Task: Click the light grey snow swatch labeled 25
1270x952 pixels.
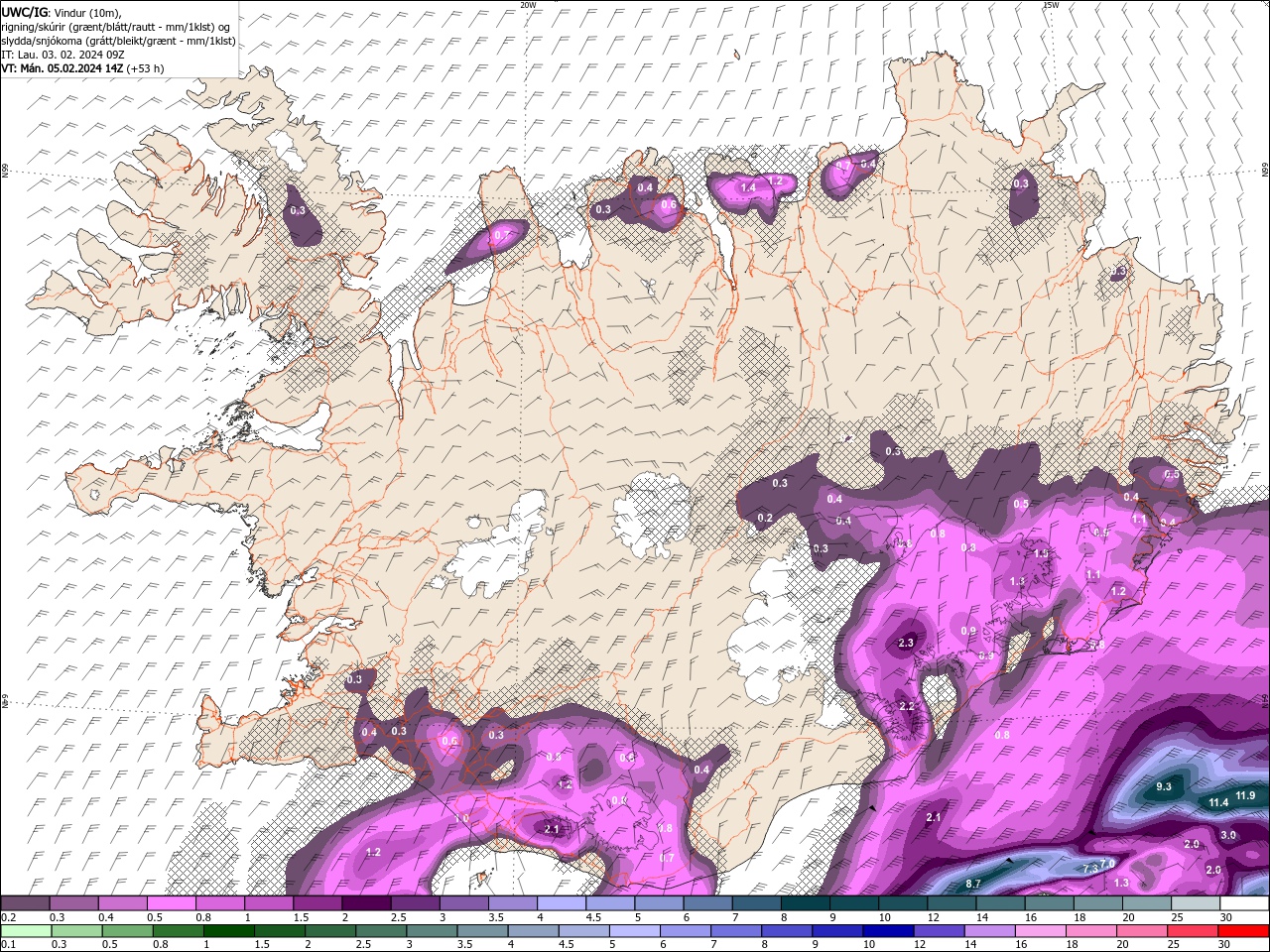Action: coord(1196,903)
